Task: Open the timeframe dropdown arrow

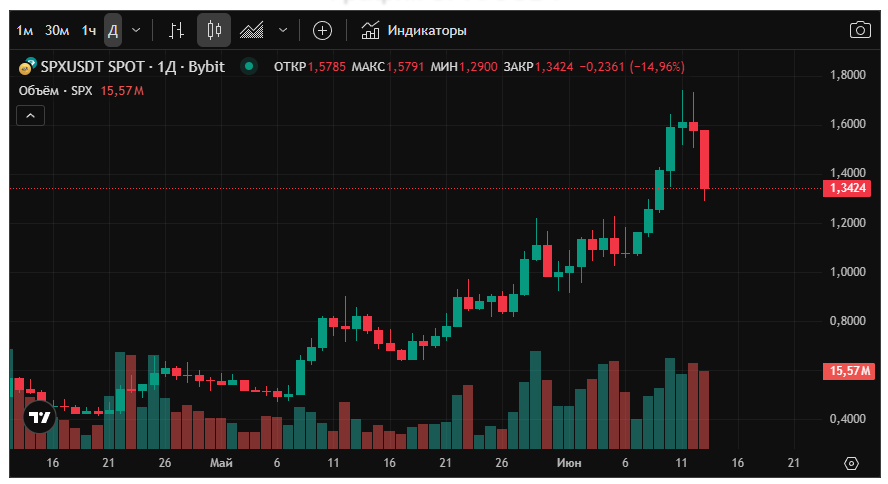Action: tap(136, 31)
